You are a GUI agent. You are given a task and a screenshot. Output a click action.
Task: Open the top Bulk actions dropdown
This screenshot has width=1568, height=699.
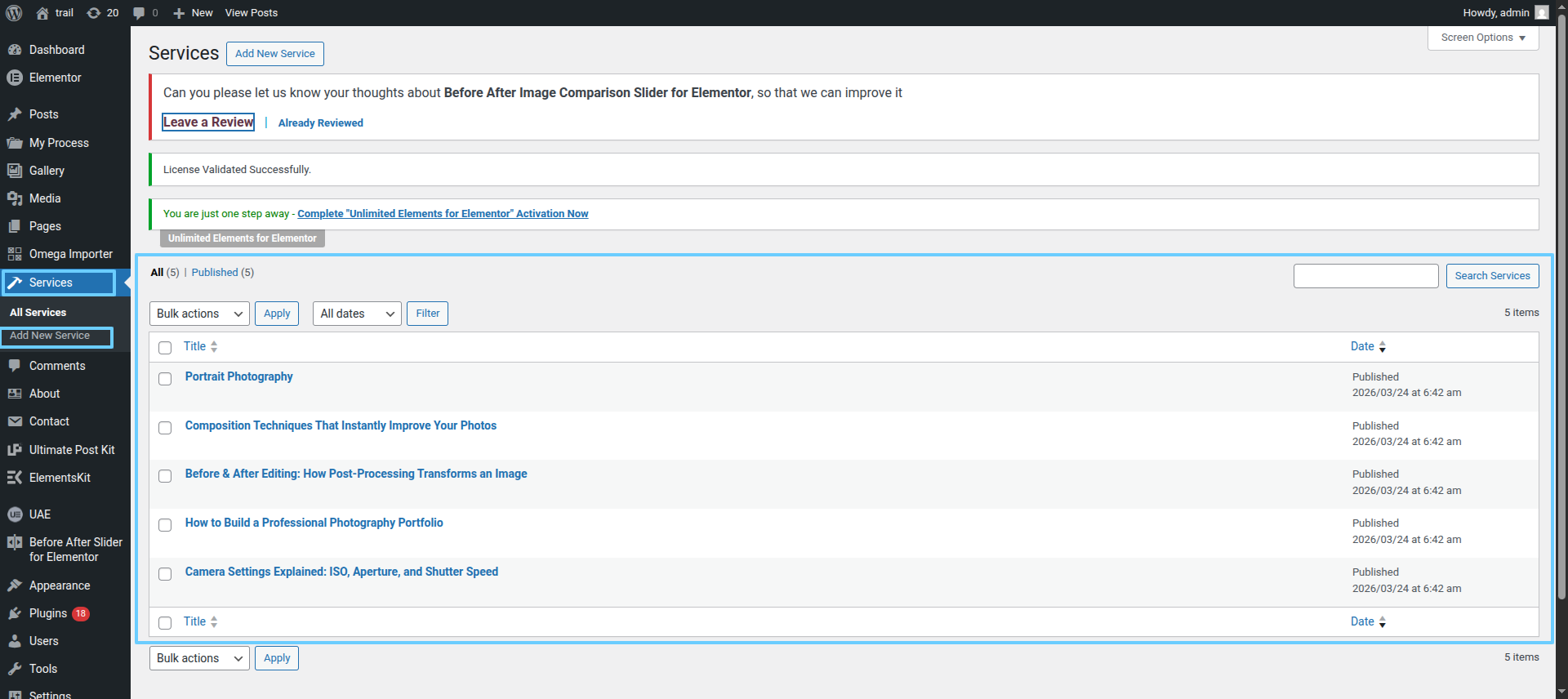199,314
